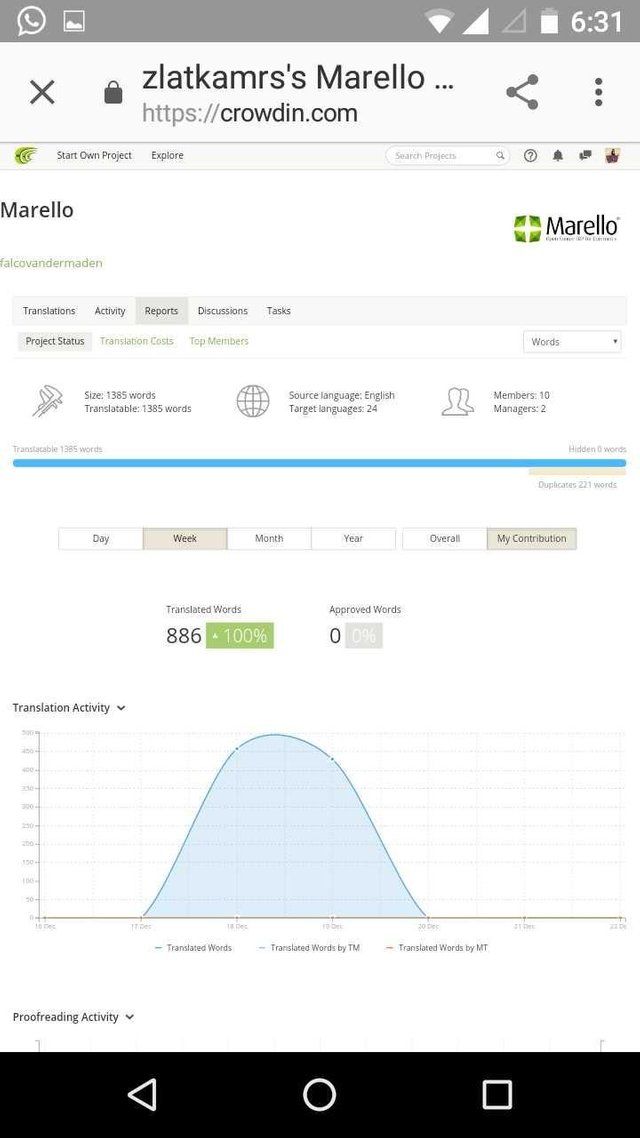Tap the Marello project title

(37, 210)
